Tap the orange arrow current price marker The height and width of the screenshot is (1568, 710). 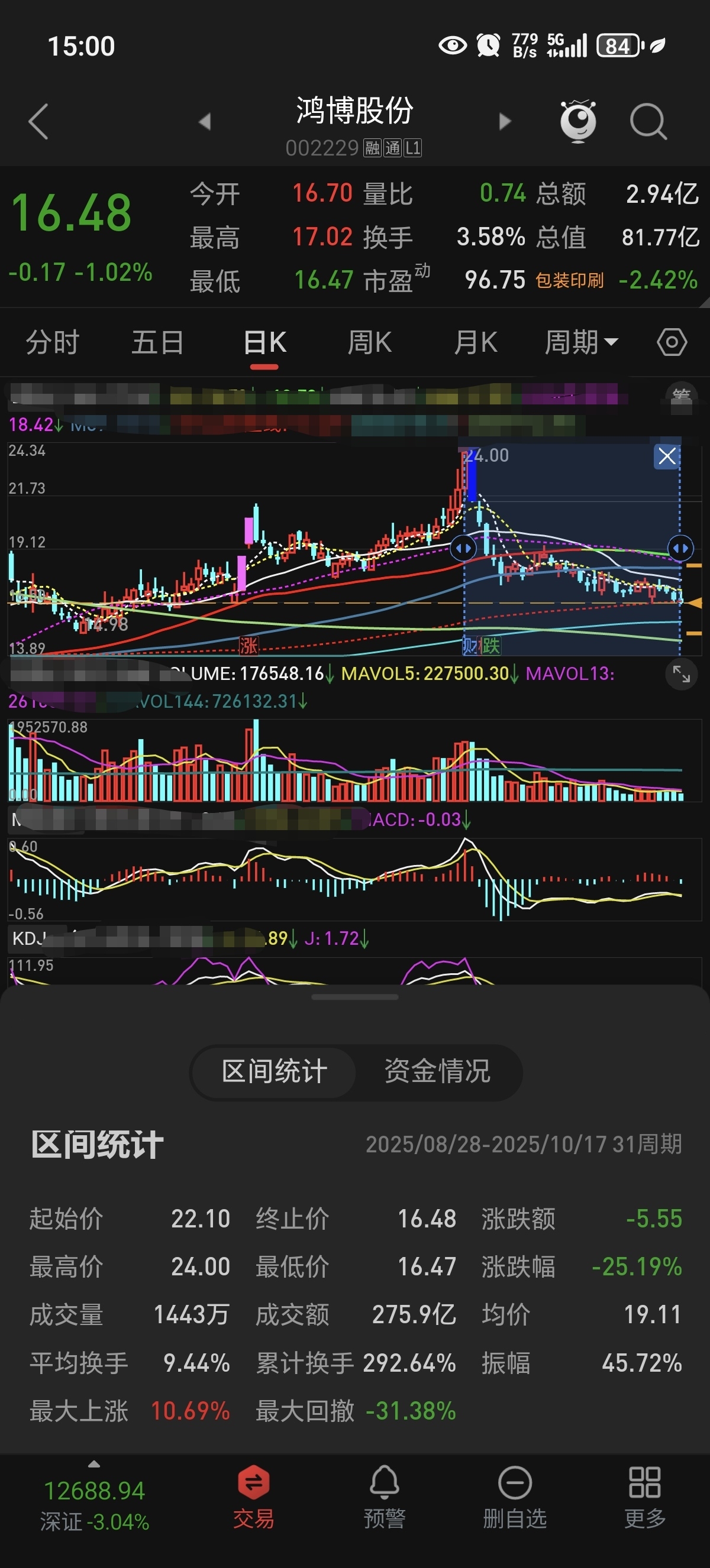tap(693, 602)
